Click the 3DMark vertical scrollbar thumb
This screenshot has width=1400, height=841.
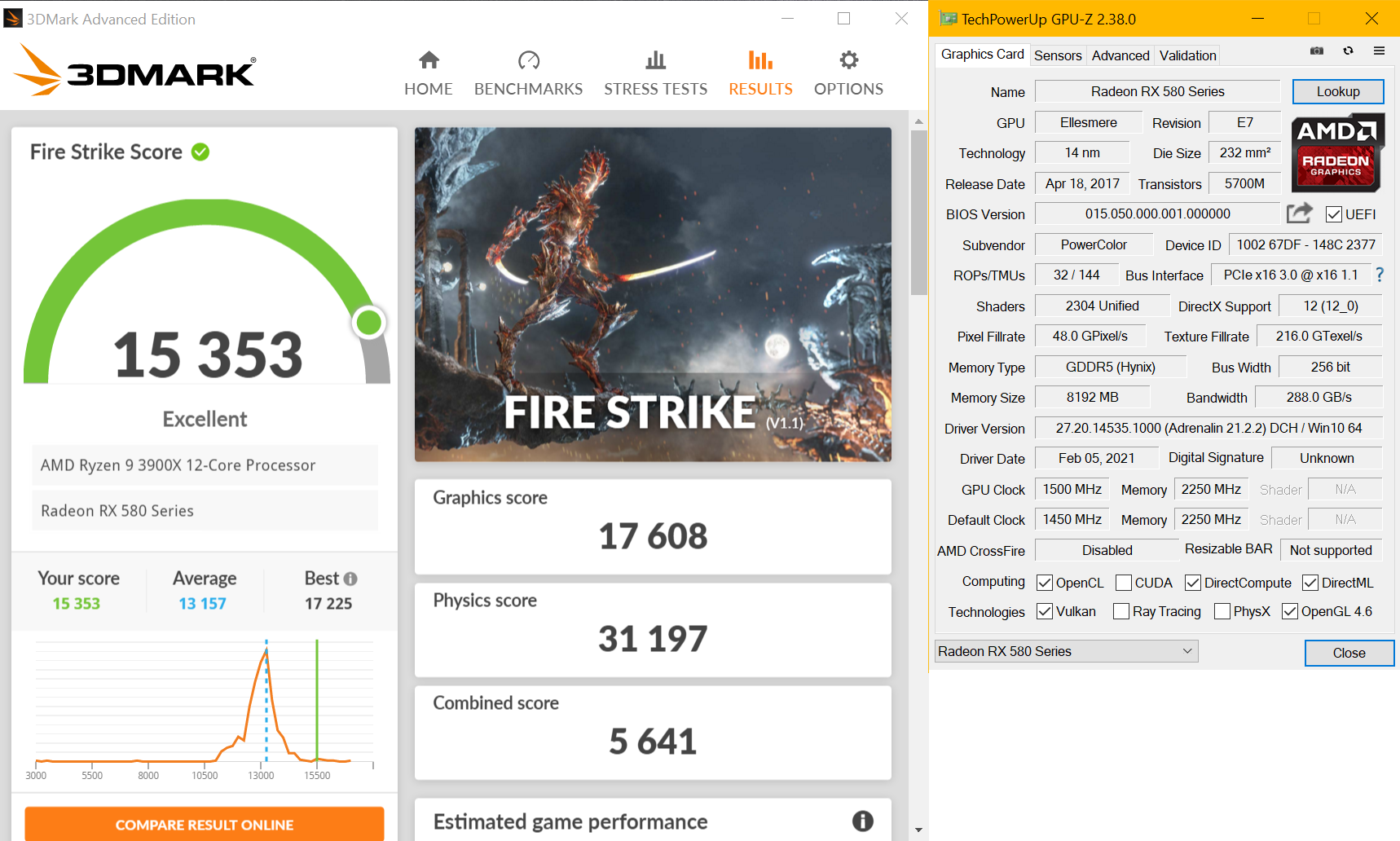coord(919,212)
